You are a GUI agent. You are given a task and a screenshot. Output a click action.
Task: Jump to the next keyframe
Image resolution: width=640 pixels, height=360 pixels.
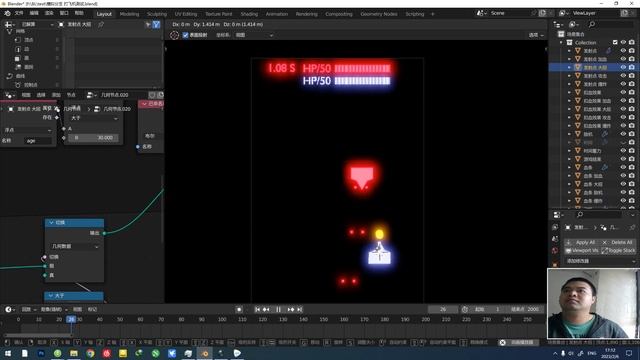pyautogui.click(x=291, y=309)
